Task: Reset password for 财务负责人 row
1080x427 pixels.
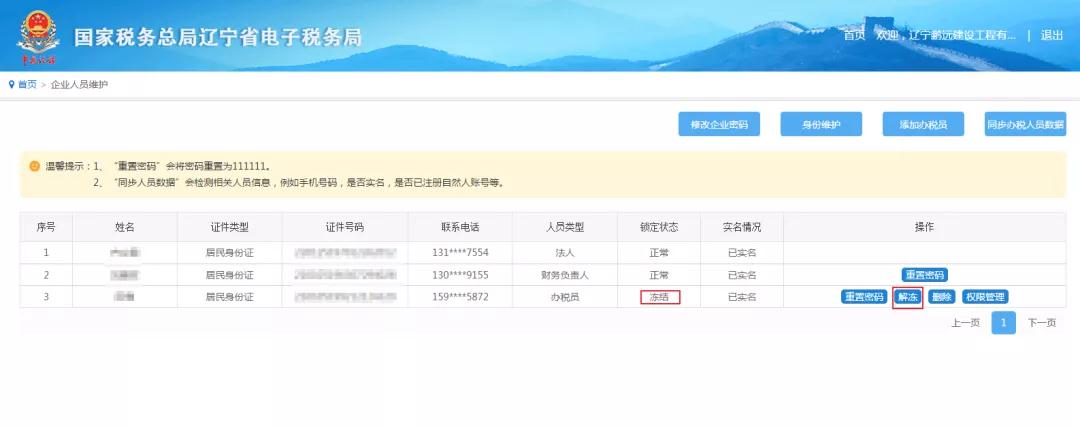Action: 925,275
